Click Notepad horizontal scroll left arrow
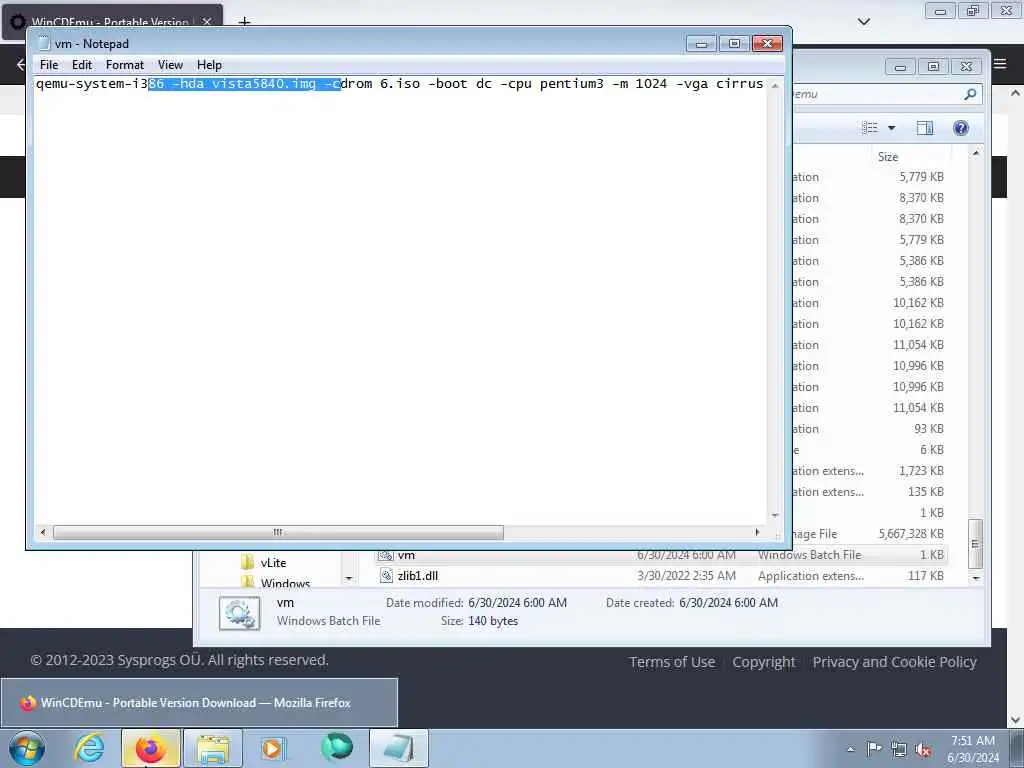 (43, 532)
